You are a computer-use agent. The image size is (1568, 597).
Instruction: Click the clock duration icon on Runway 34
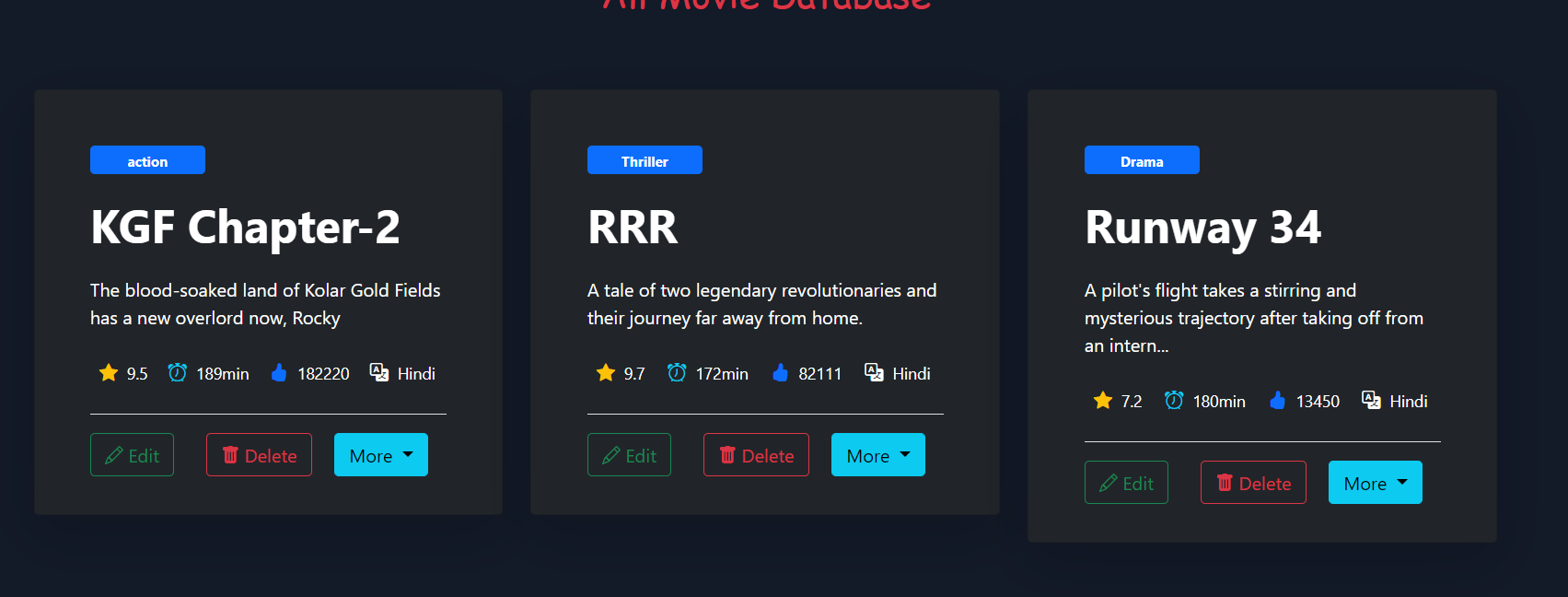point(1174,400)
